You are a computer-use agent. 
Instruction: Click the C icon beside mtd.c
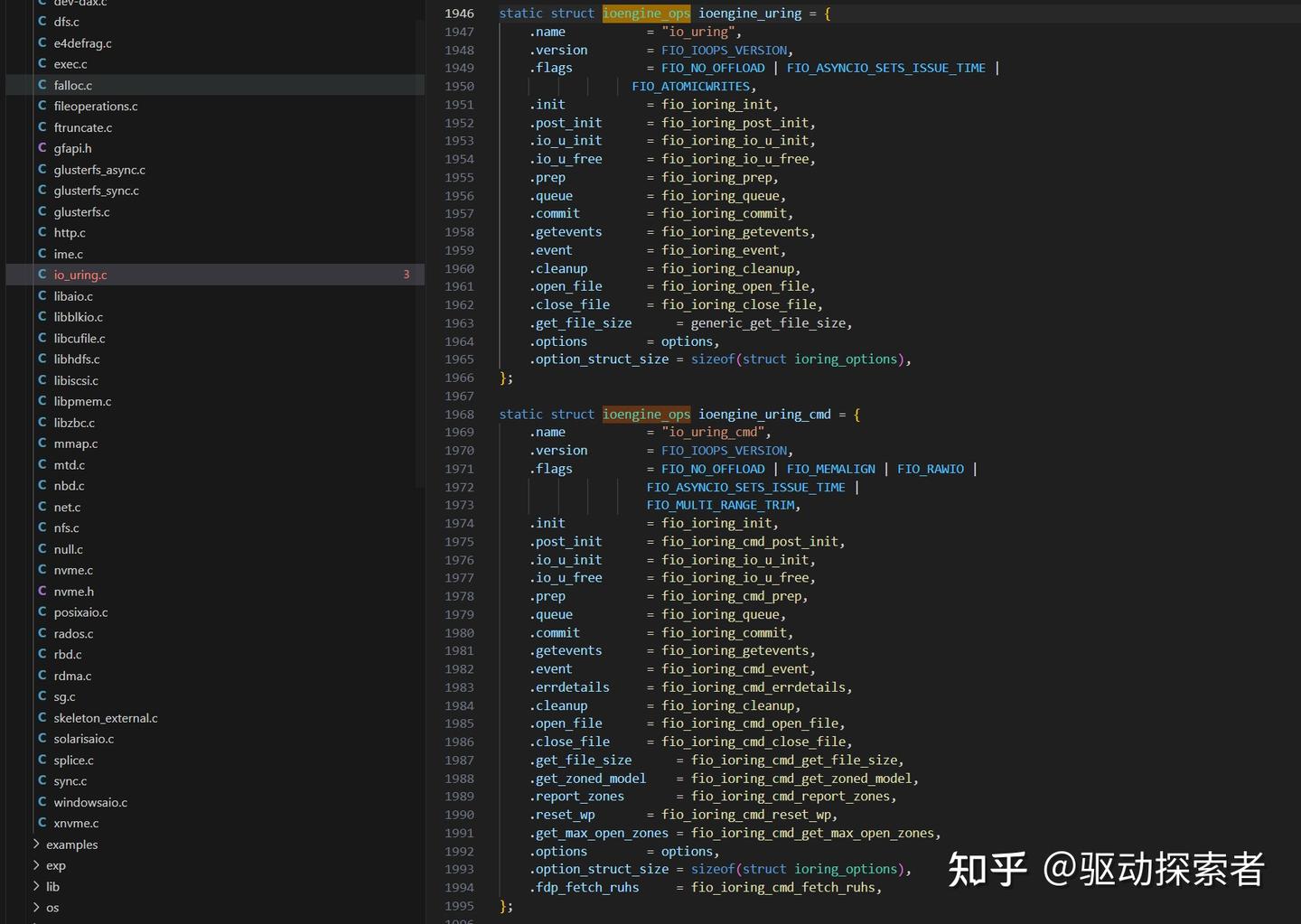[x=42, y=464]
